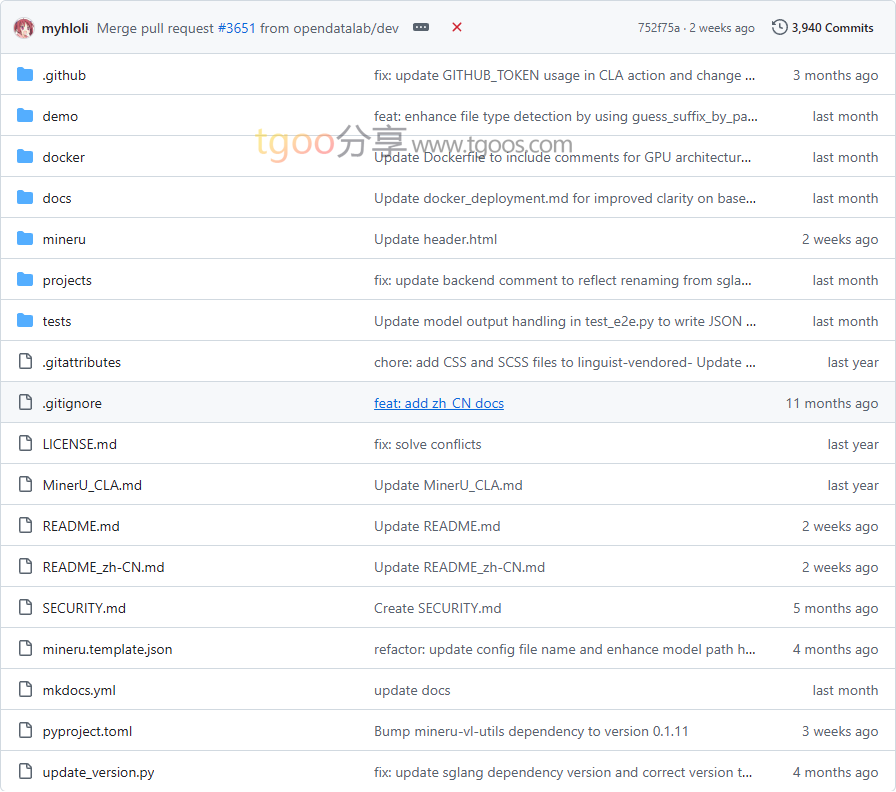Click the .github folder icon

pos(26,75)
